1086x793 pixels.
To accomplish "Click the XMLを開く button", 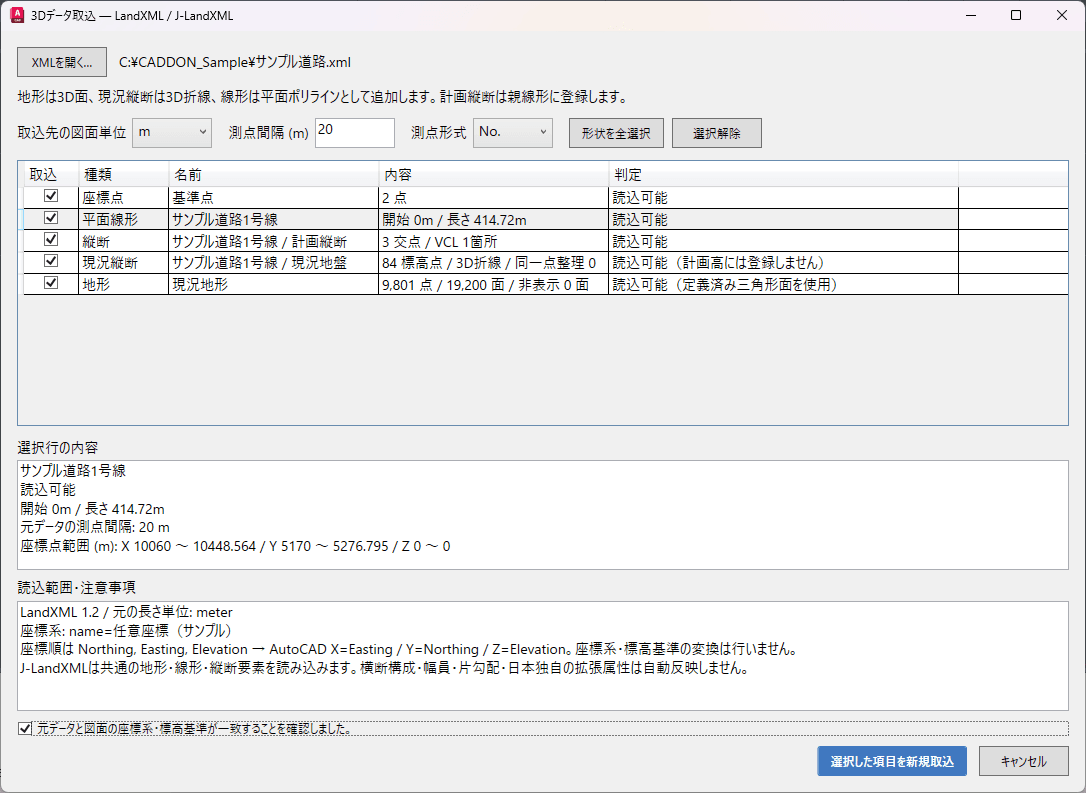I will [62, 62].
